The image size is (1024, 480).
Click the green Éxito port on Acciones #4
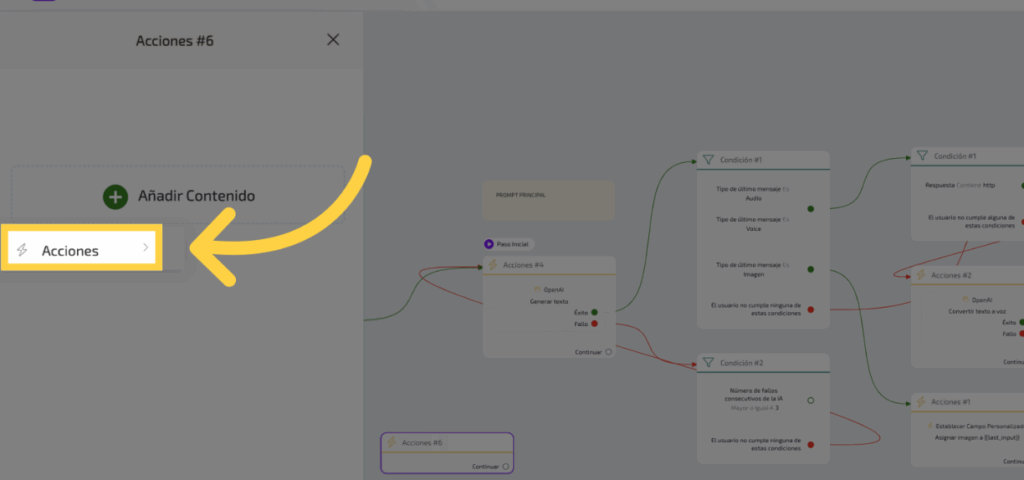pos(594,312)
